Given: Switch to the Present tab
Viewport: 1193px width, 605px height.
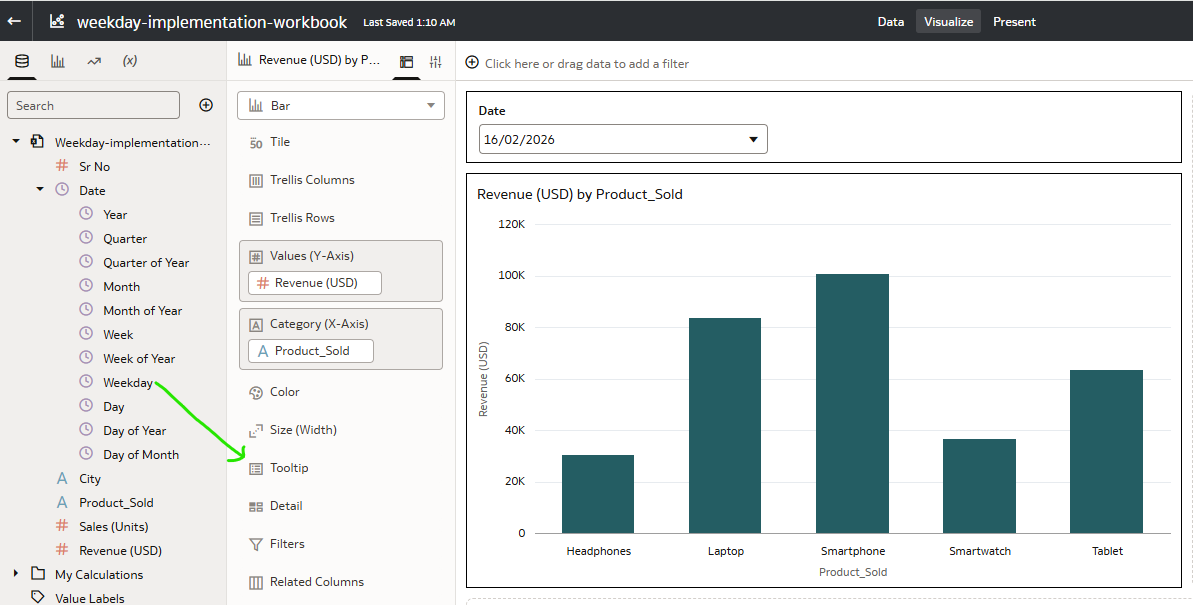Looking at the screenshot, I should (x=1014, y=21).
